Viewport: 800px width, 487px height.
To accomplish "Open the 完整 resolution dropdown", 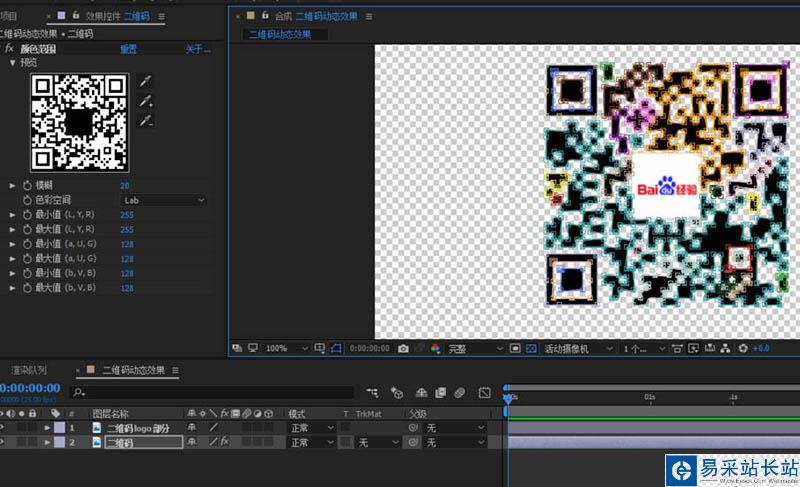I will (x=475, y=349).
